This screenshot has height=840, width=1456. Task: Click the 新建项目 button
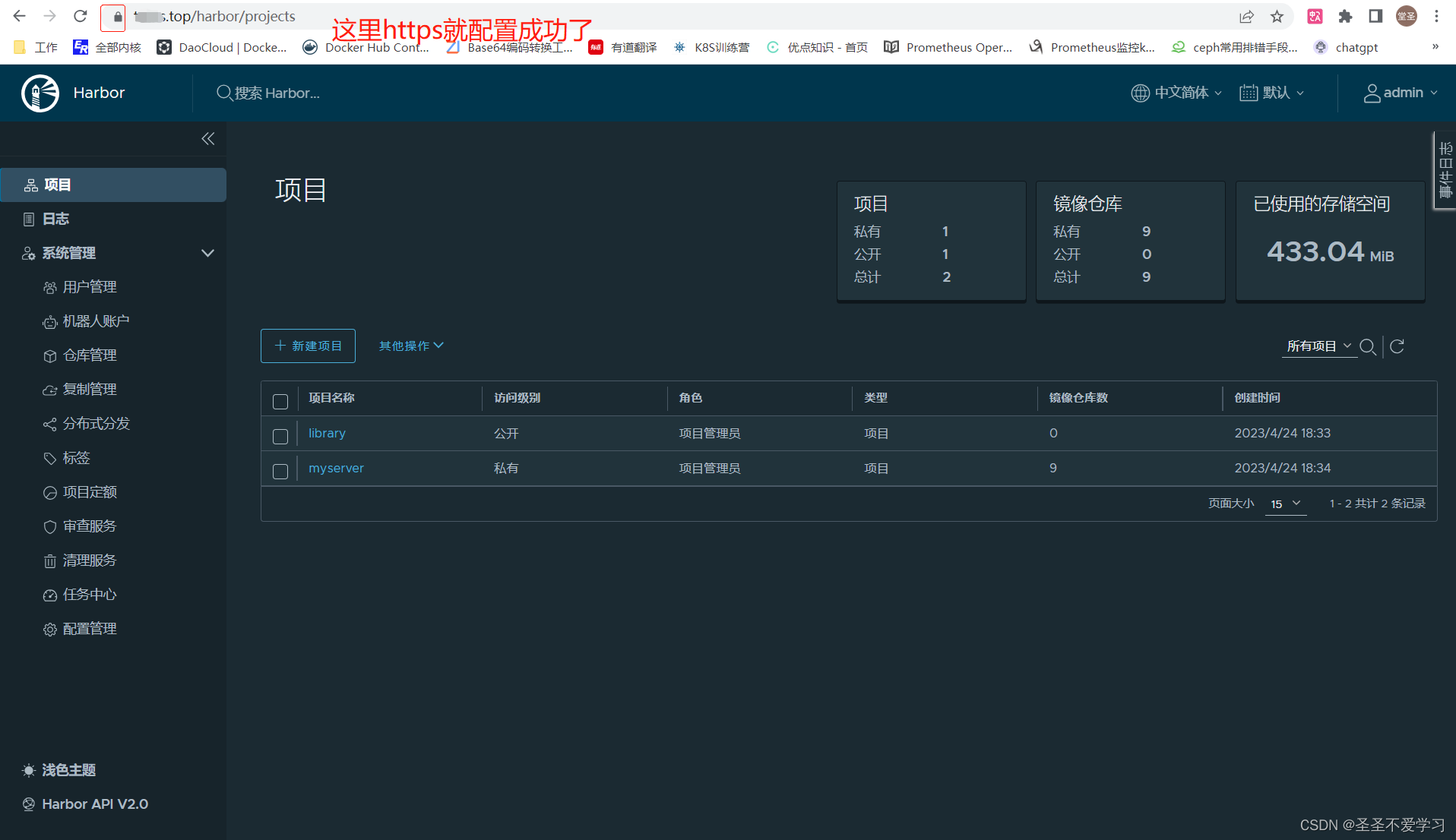(x=307, y=346)
